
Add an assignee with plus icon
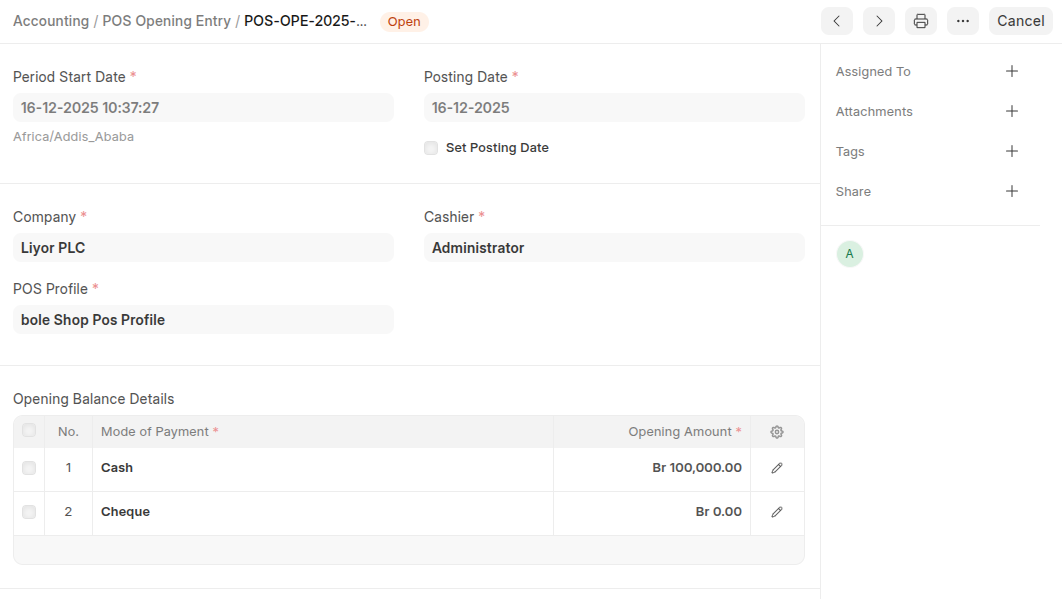(x=1011, y=72)
